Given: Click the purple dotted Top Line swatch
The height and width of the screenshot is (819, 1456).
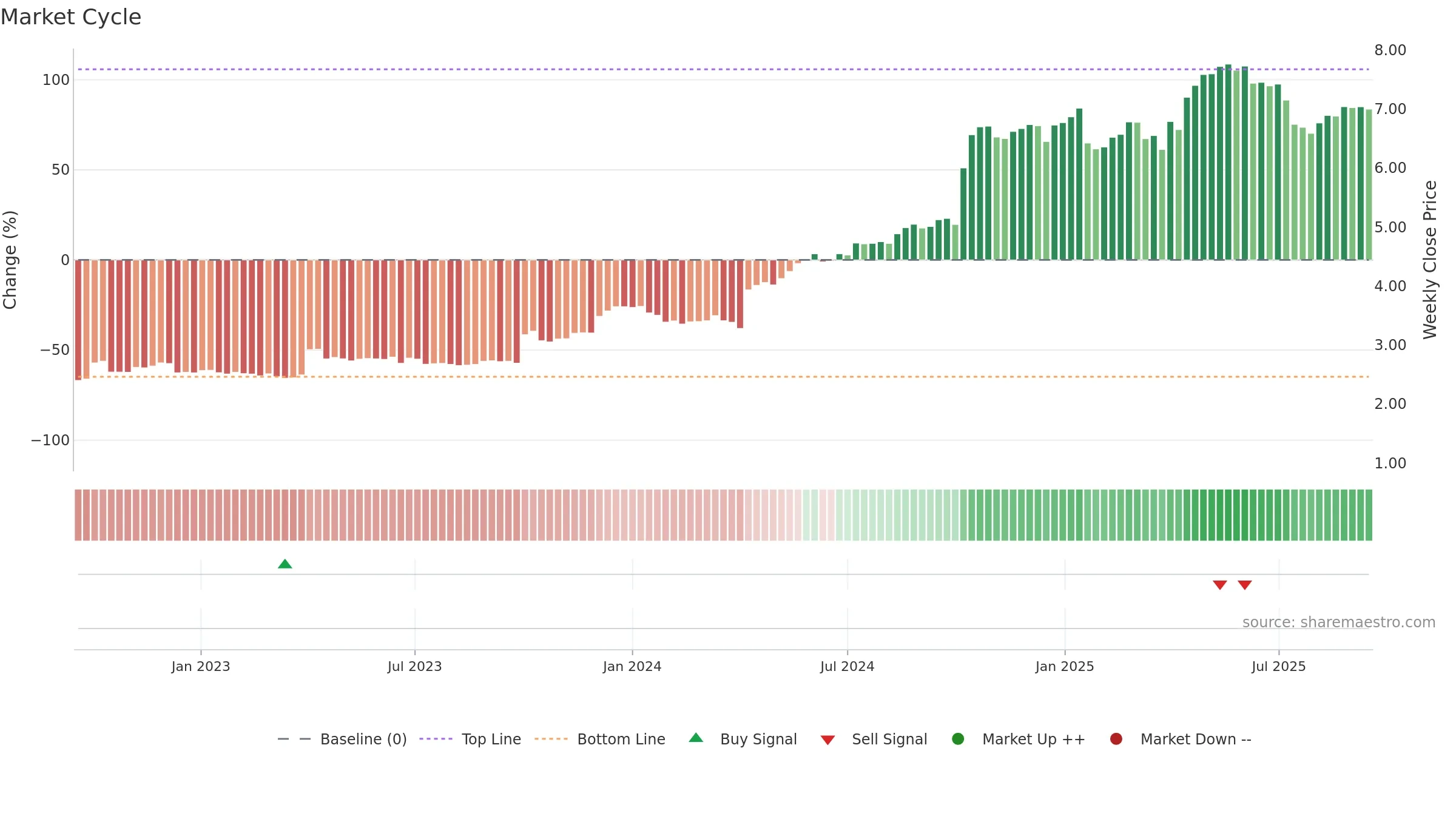Looking at the screenshot, I should click(436, 739).
